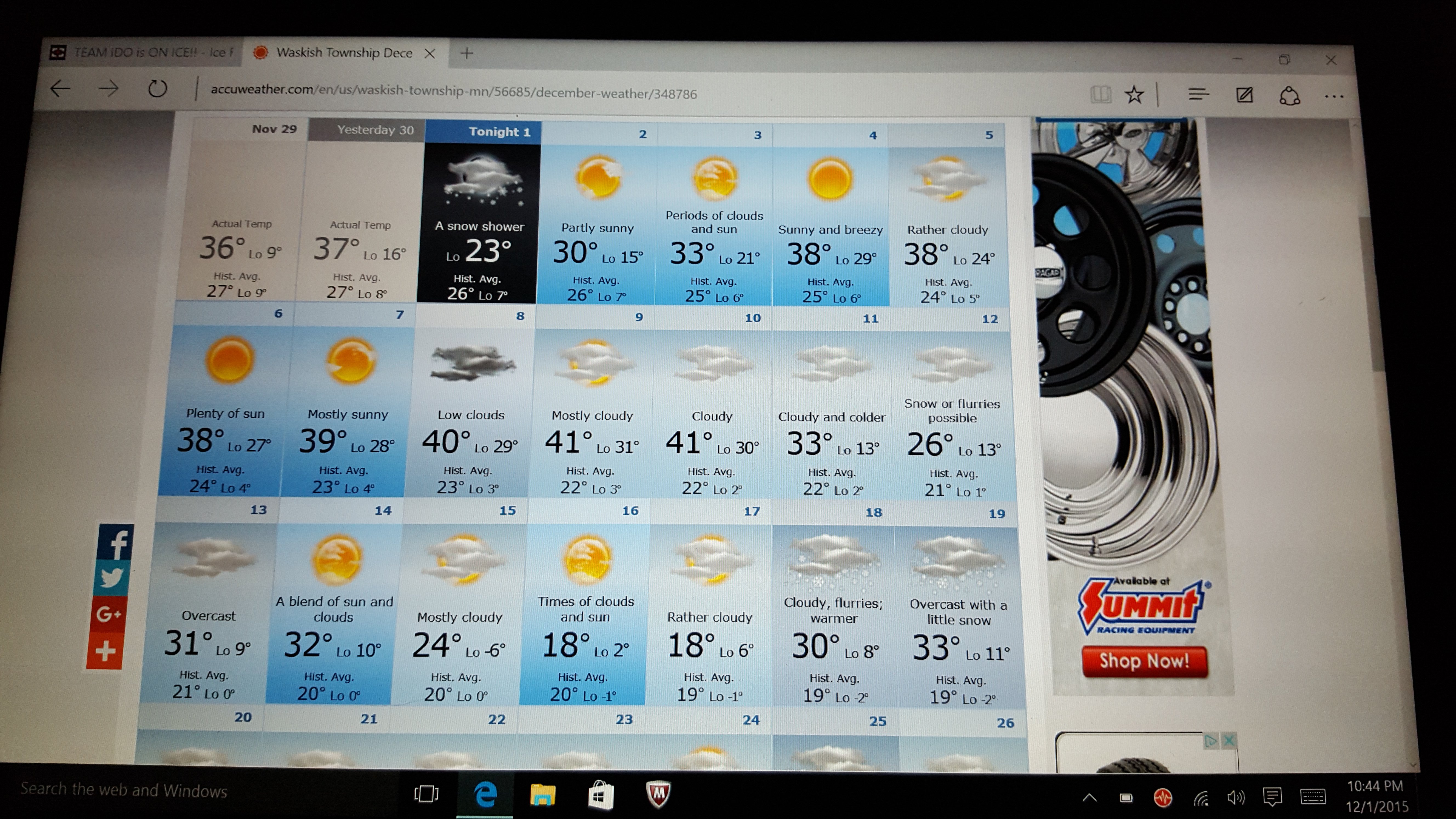Share page on Facebook icon

pos(115,542)
